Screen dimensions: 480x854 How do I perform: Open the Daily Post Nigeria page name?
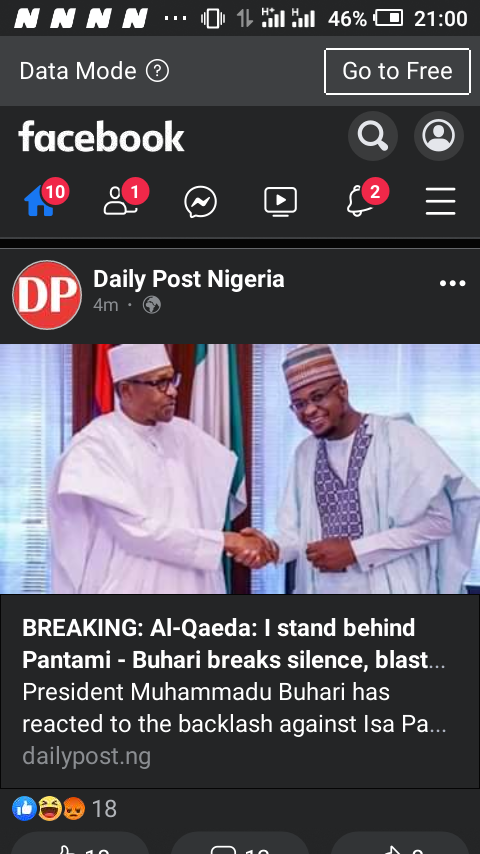(189, 279)
